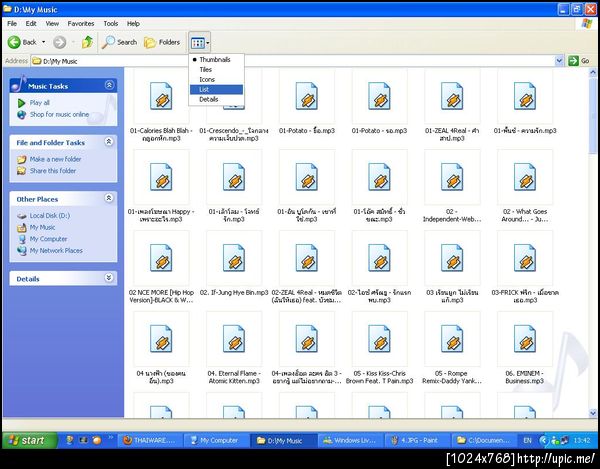
Task: Select 01-ZEAL 4Real mp3 file icon
Action: coord(452,96)
